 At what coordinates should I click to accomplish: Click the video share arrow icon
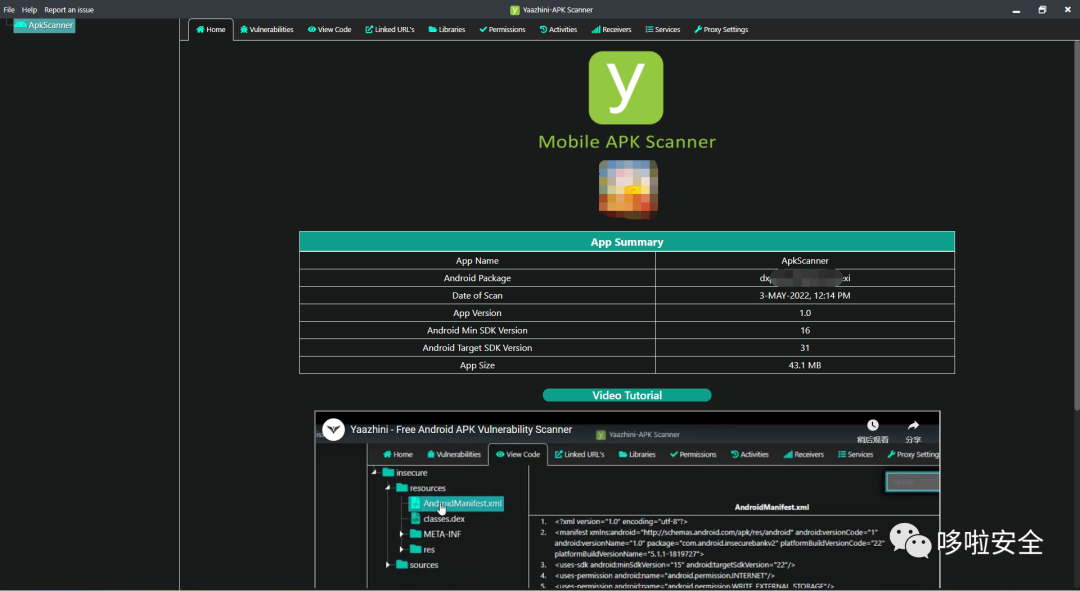[x=913, y=425]
